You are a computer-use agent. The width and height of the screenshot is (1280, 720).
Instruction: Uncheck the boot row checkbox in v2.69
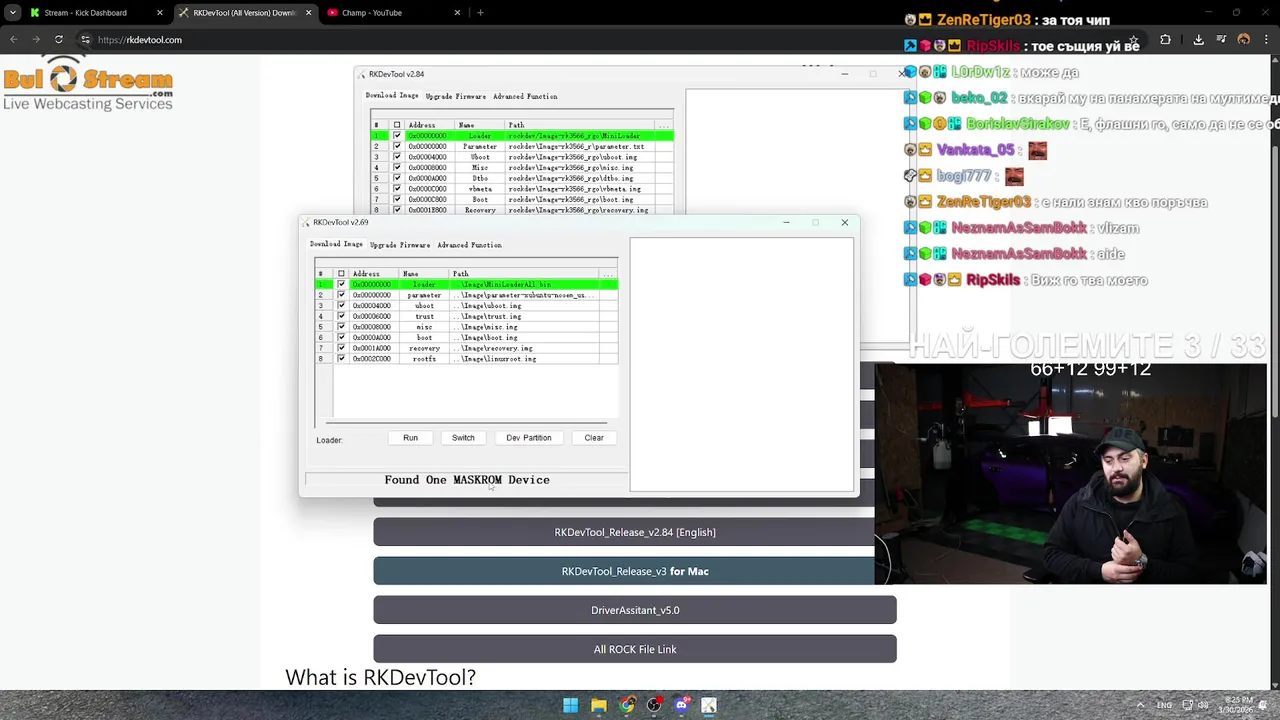coord(341,338)
